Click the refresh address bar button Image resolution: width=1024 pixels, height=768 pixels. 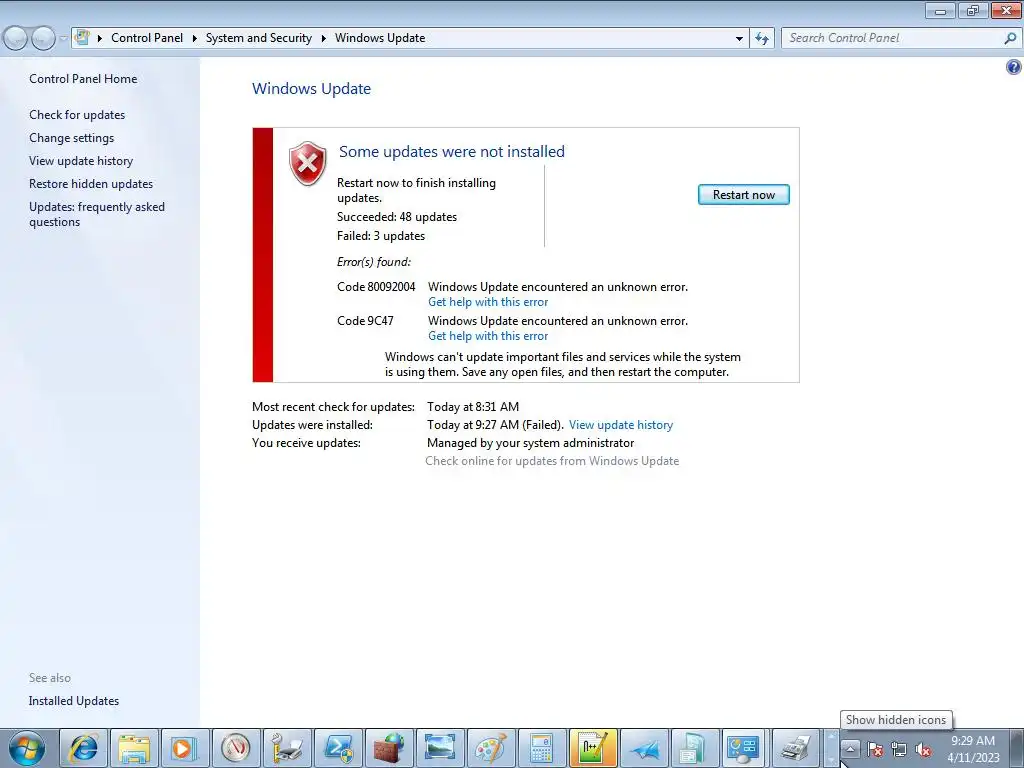[761, 38]
